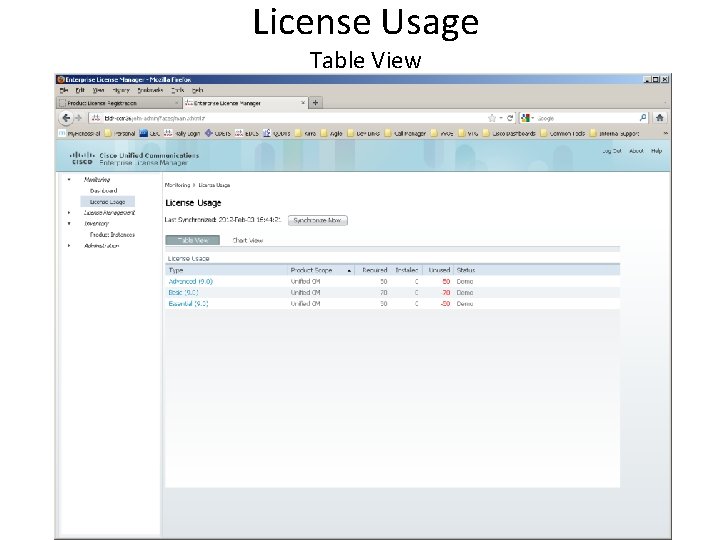This screenshot has width=720, height=540.
Task: Open the Advanced (9.0) license link
Action: coord(191,281)
